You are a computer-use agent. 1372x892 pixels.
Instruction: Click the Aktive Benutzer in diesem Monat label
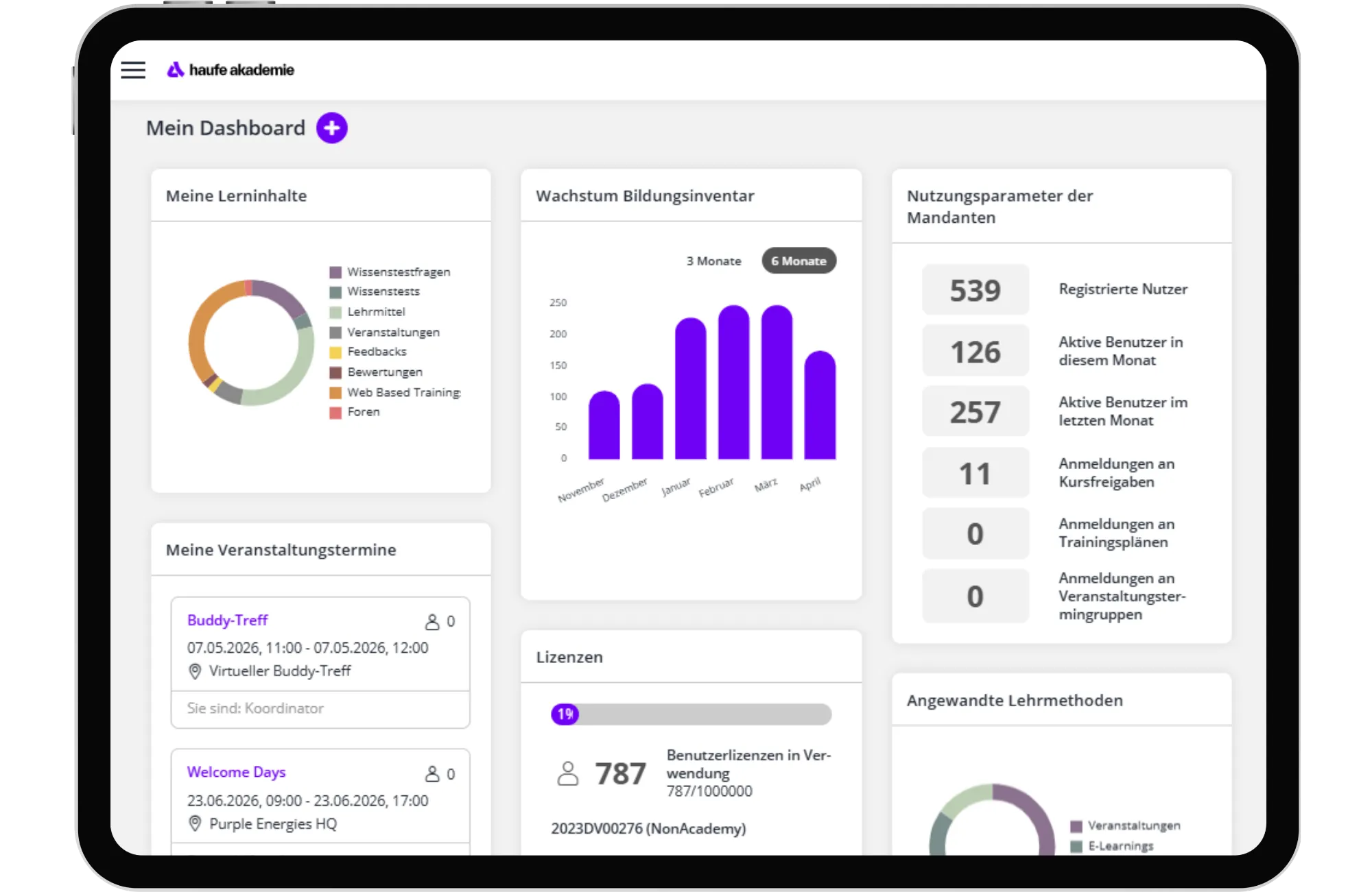point(1120,351)
